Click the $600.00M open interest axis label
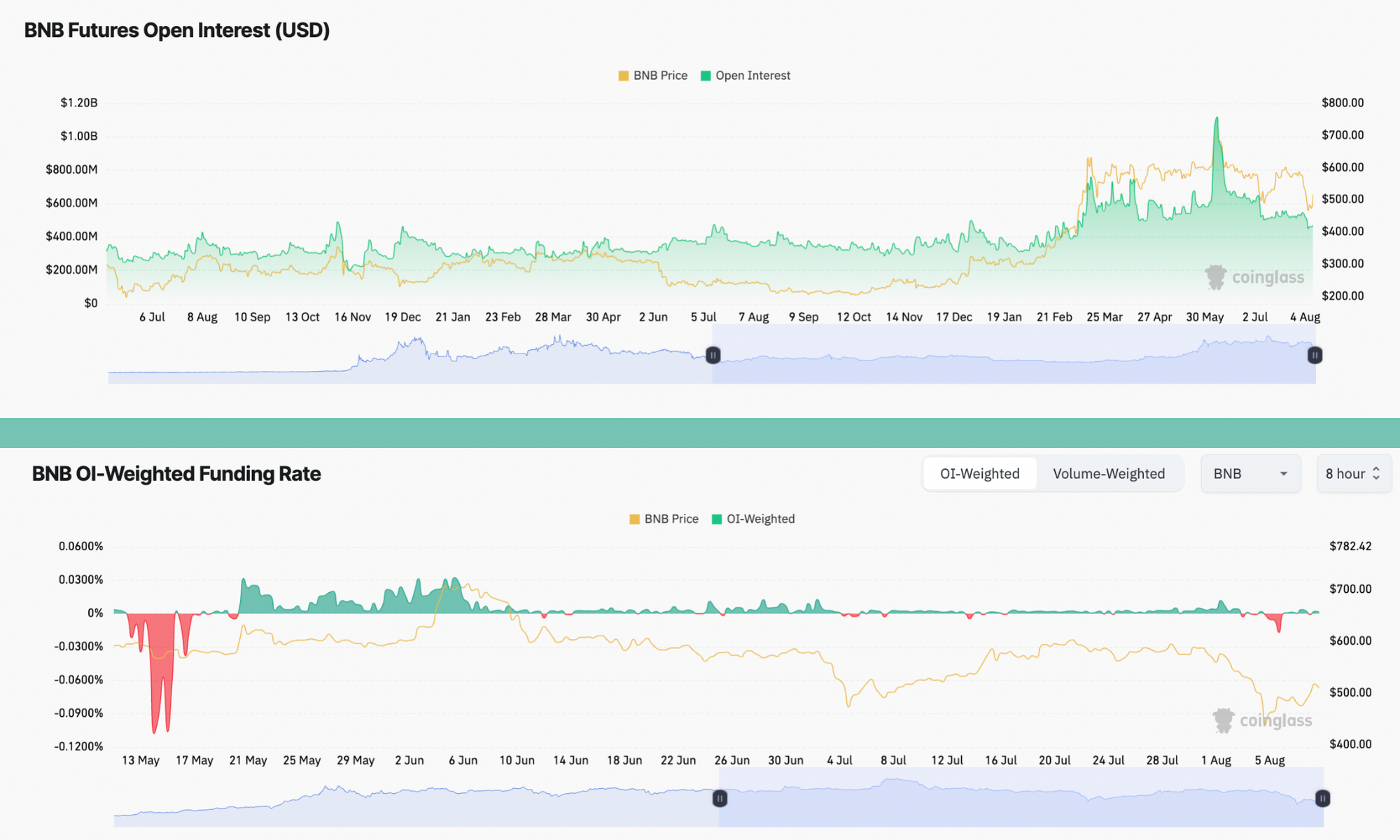Viewport: 1400px width, 840px height. 71,203
